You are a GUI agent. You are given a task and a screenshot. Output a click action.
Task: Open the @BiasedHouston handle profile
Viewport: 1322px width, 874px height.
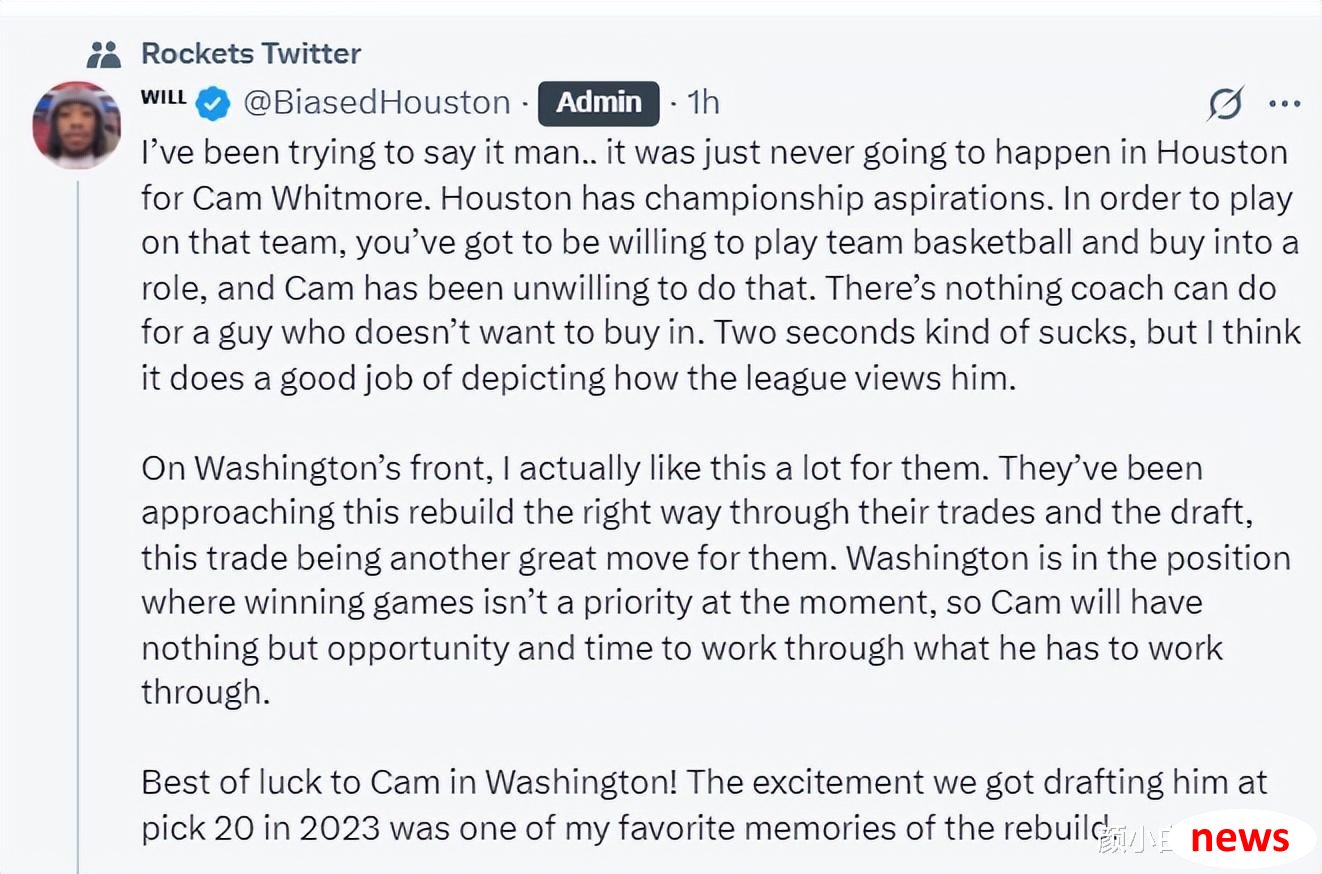tap(377, 102)
